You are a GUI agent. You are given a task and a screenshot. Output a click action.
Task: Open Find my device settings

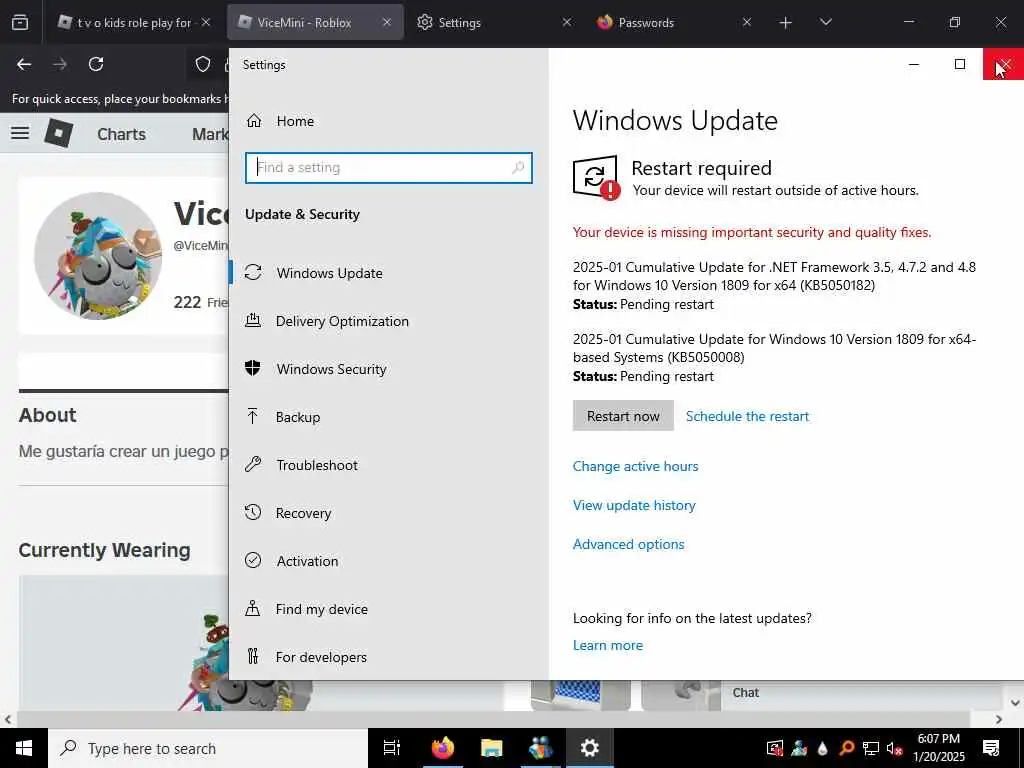[321, 609]
